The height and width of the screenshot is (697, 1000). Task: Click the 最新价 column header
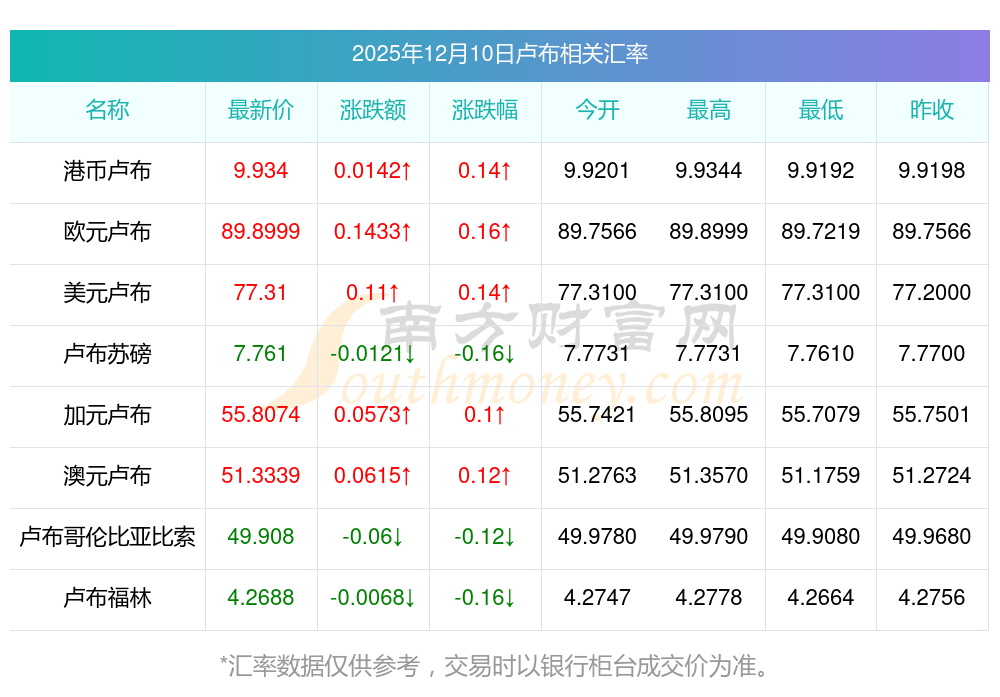(x=261, y=110)
